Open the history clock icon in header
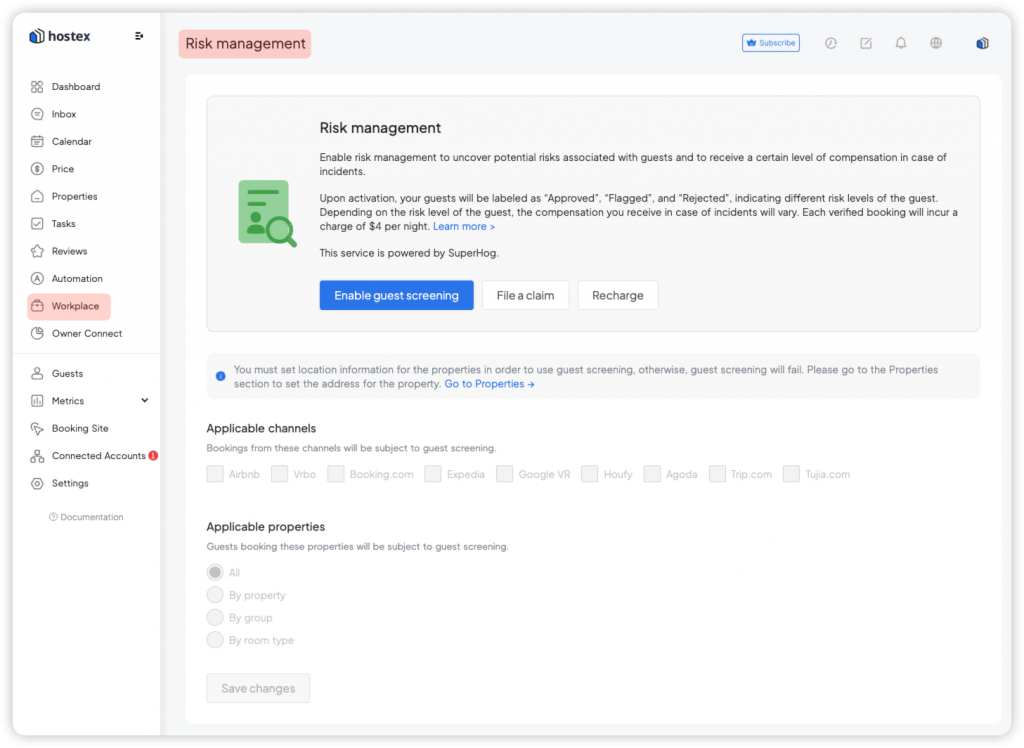This screenshot has height=748, width=1024. pos(831,43)
